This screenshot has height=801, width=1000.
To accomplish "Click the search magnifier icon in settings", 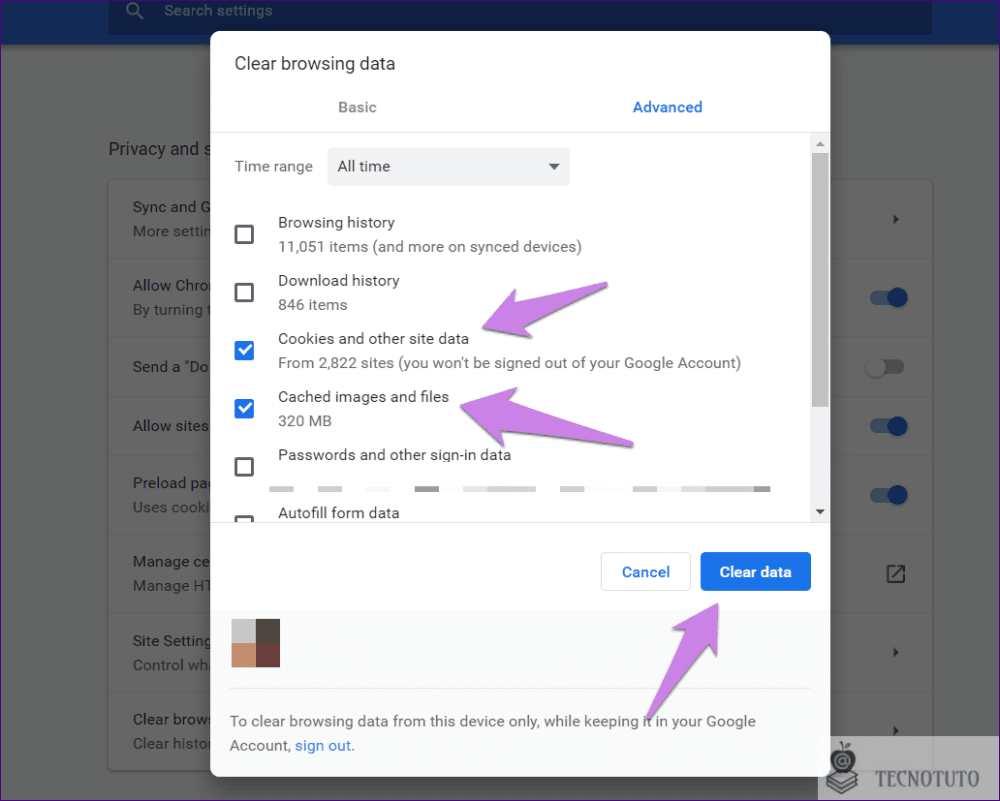I will pyautogui.click(x=135, y=11).
